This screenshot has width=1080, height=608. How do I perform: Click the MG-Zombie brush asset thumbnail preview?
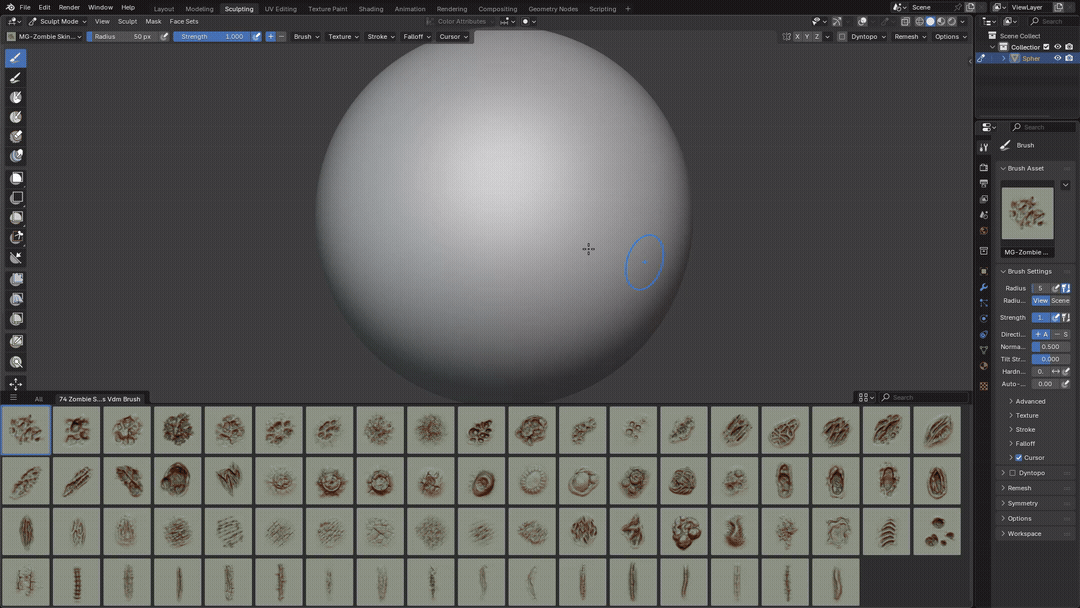tap(1027, 213)
